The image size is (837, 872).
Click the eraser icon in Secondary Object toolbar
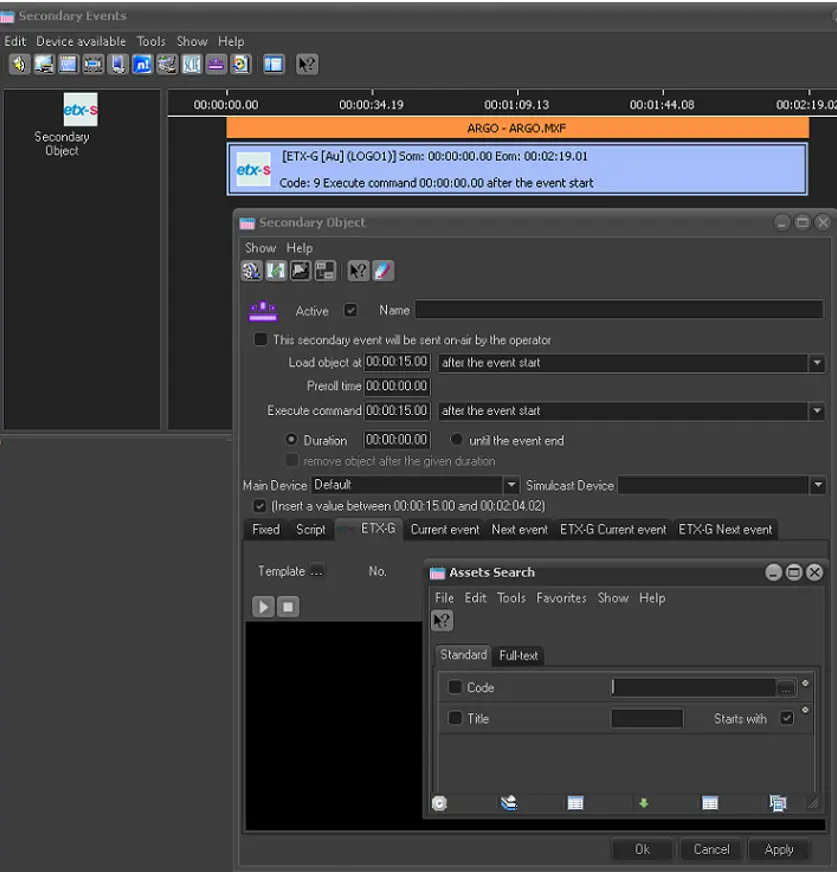383,270
